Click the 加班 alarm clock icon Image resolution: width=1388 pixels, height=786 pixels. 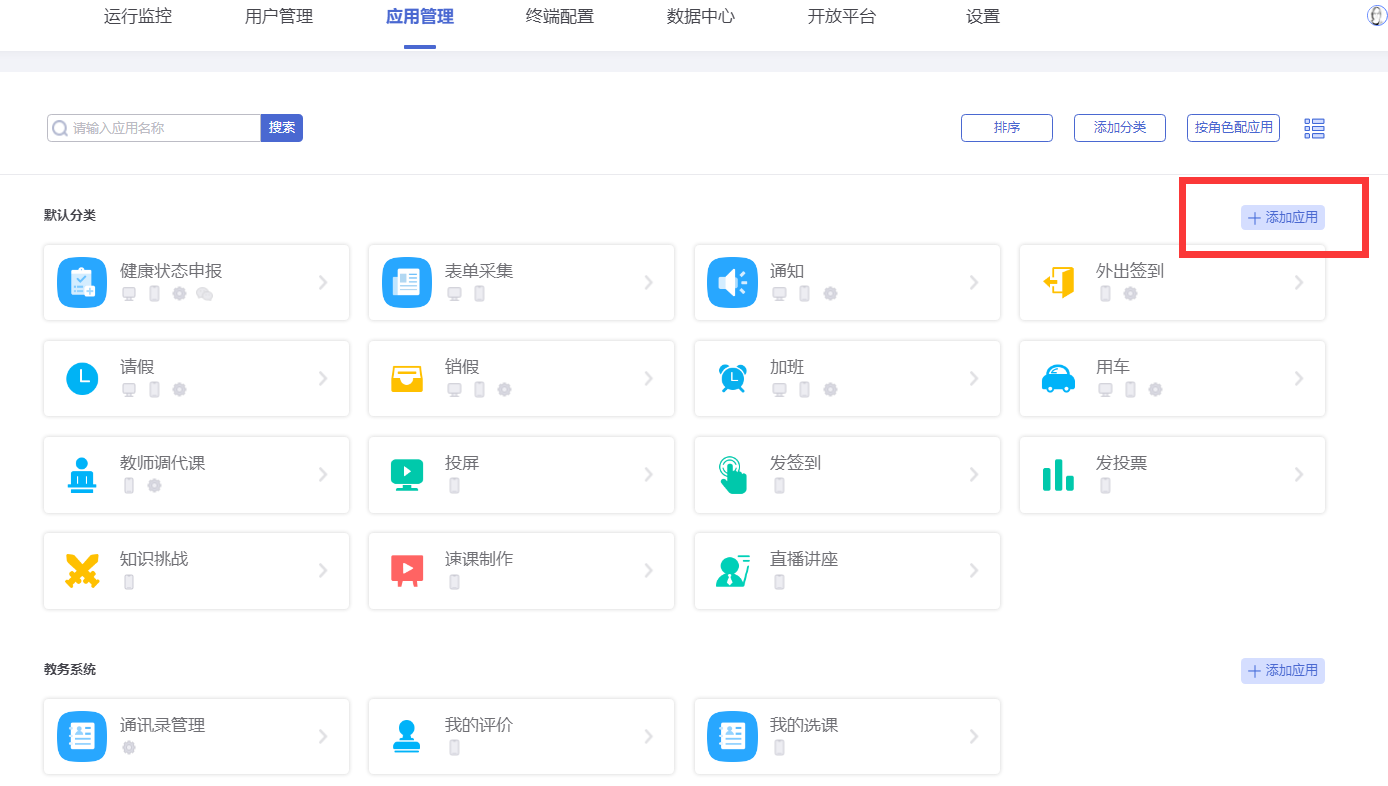pyautogui.click(x=732, y=378)
